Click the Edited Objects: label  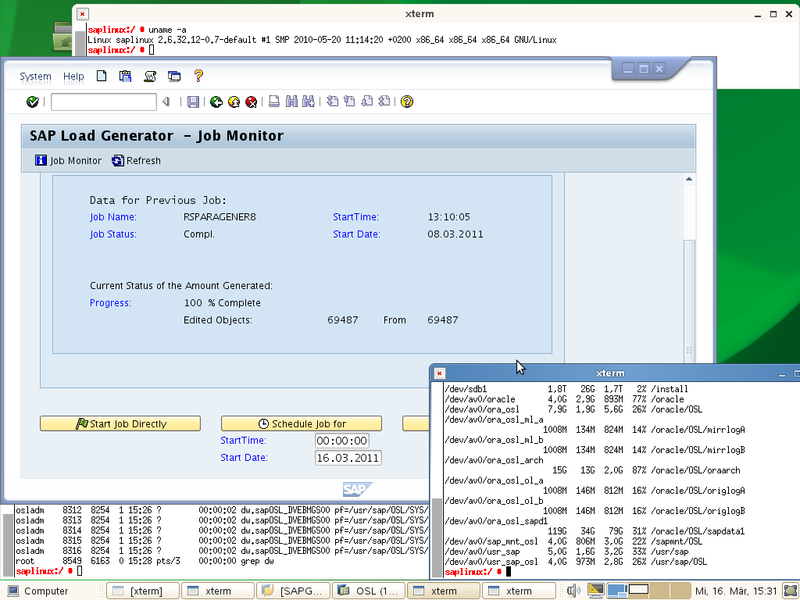(x=218, y=320)
